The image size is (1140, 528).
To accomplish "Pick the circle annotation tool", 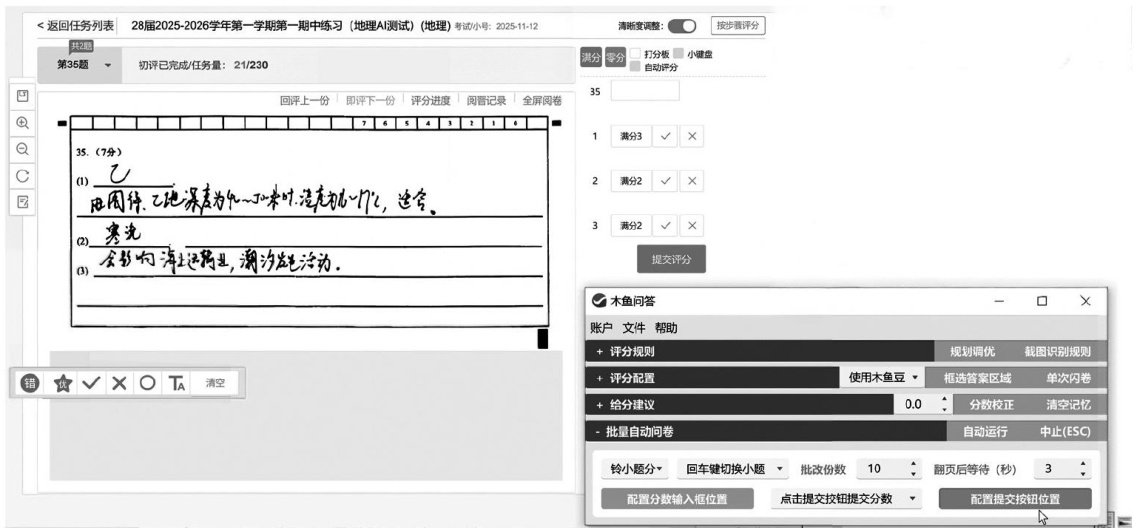I will (147, 383).
